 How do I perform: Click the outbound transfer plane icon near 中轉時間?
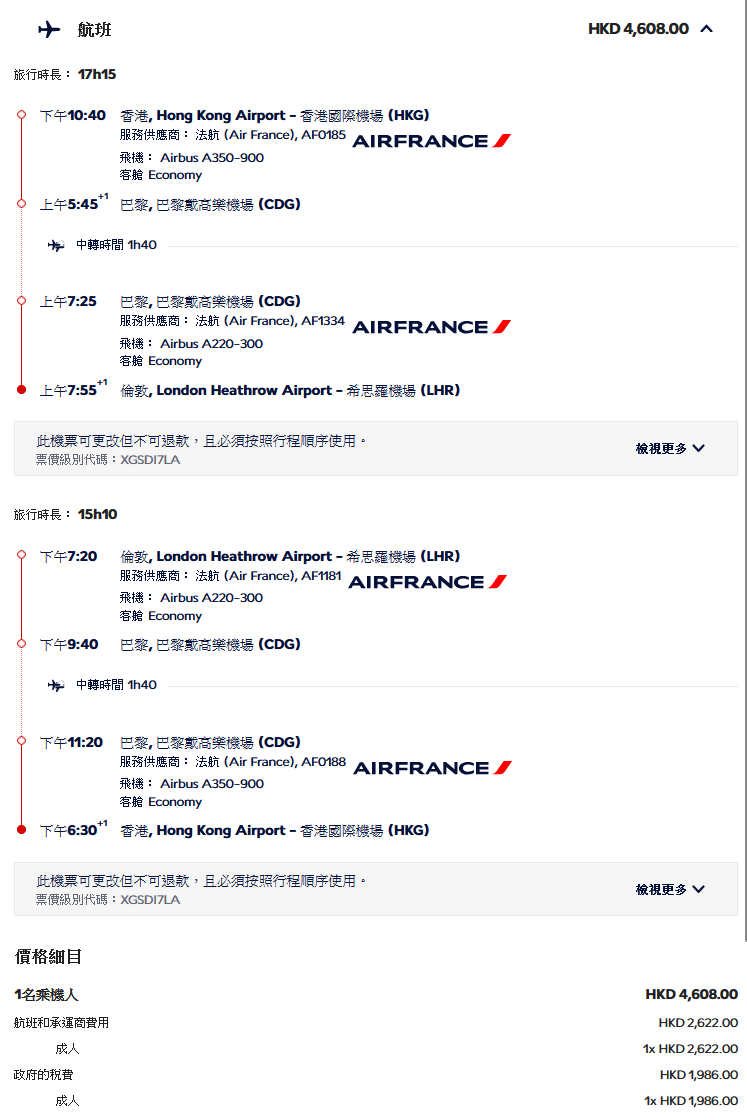point(56,245)
